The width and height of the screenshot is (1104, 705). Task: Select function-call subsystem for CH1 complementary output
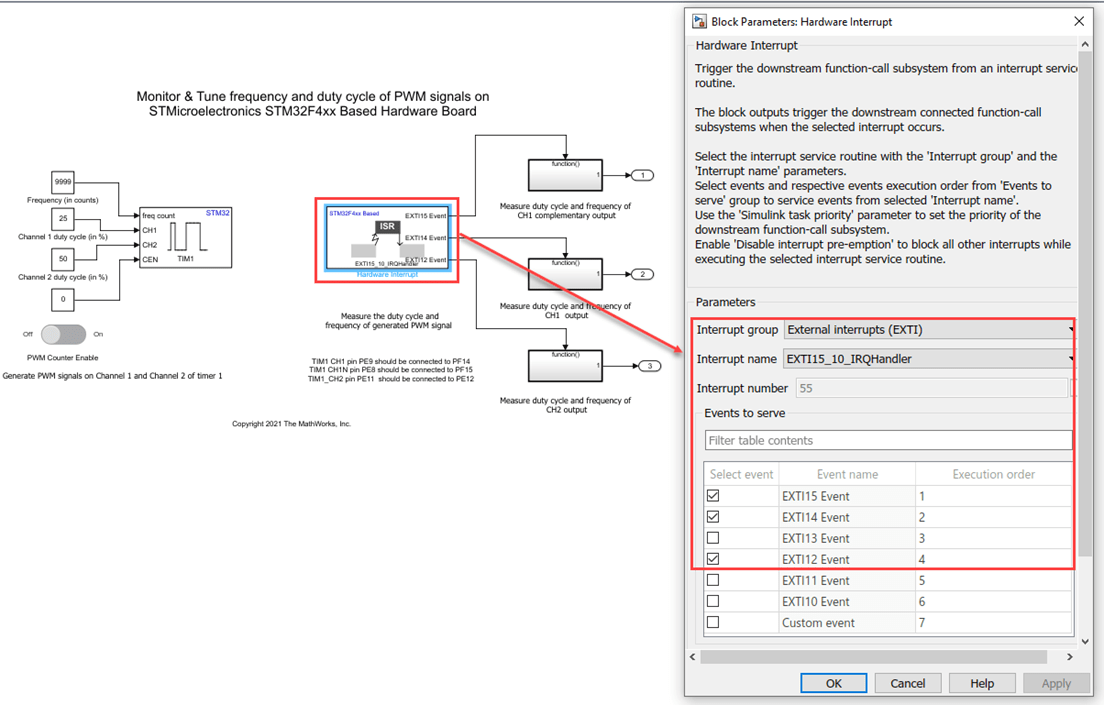(x=565, y=175)
